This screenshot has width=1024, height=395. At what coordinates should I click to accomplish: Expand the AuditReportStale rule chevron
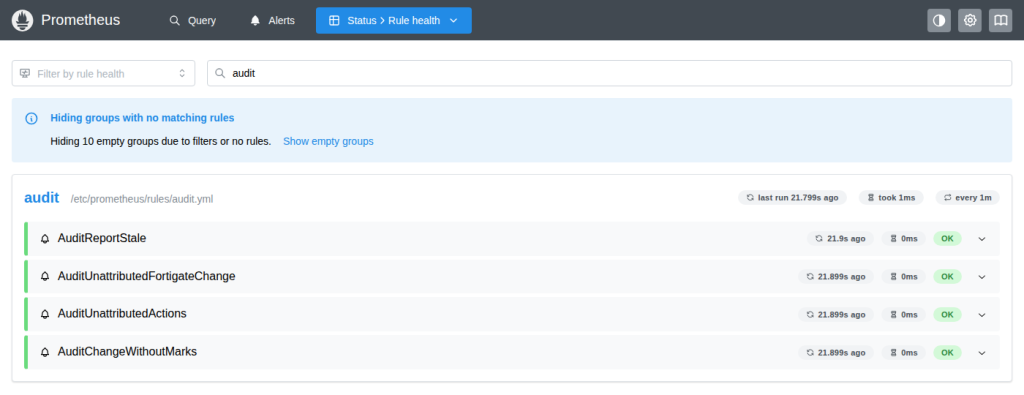(x=981, y=239)
